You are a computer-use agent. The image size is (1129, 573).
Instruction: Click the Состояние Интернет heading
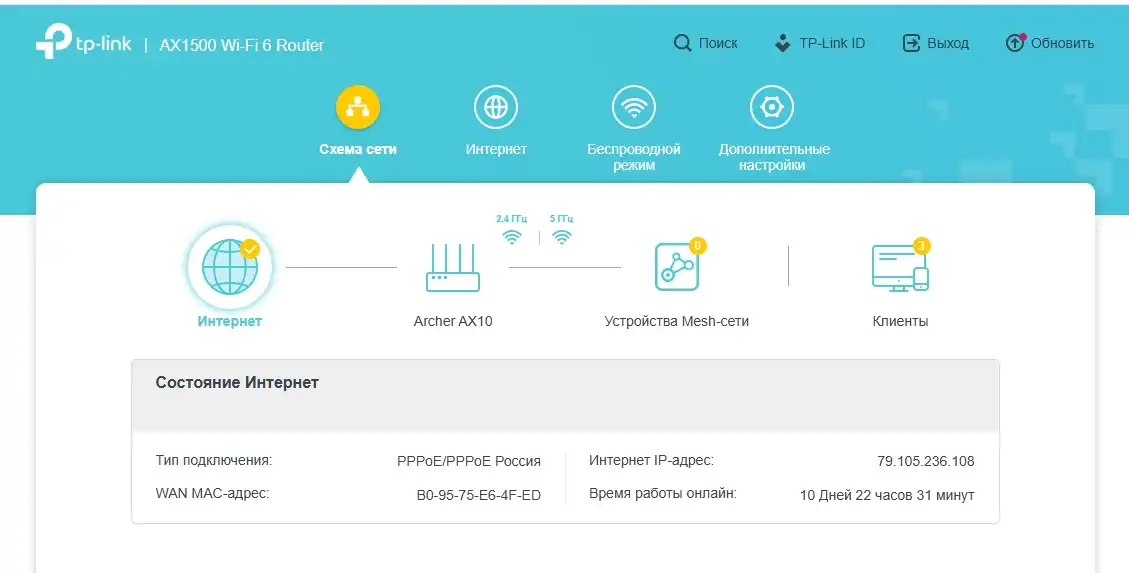[x=237, y=383]
